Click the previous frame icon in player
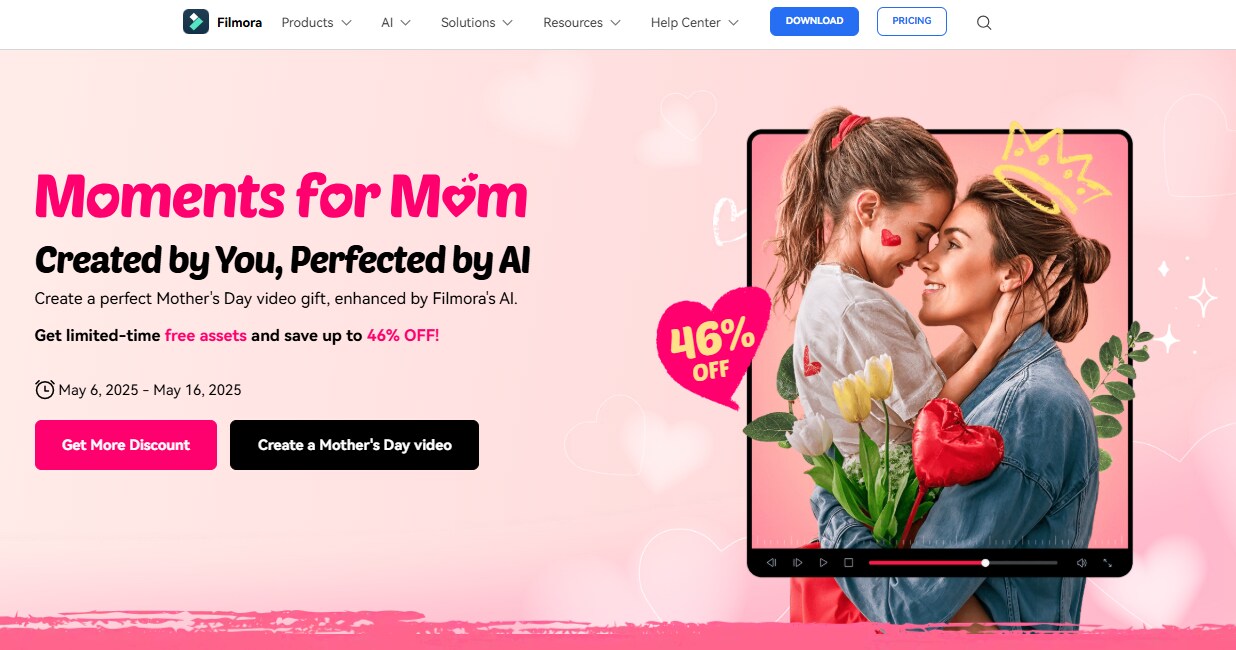Viewport: 1236px width, 650px height. point(771,563)
